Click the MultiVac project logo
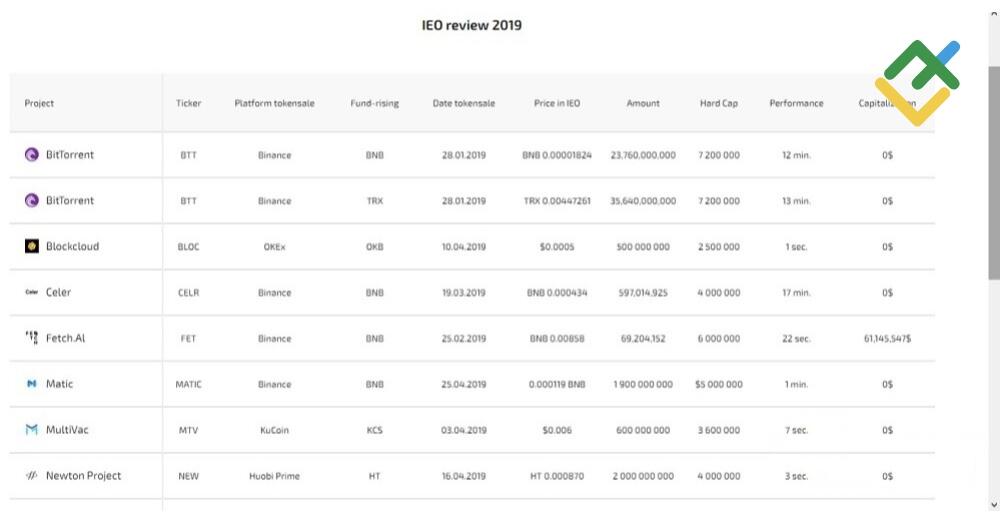 [x=31, y=430]
